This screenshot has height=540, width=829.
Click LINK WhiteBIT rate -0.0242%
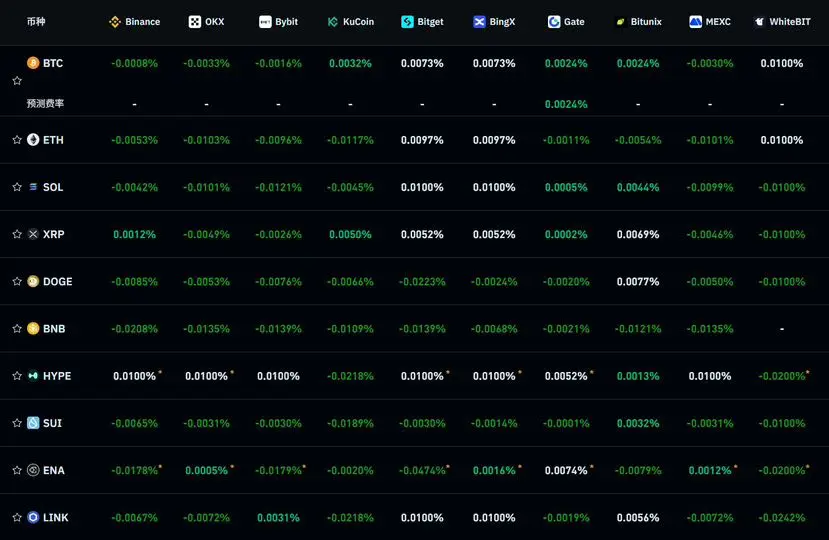[781, 517]
